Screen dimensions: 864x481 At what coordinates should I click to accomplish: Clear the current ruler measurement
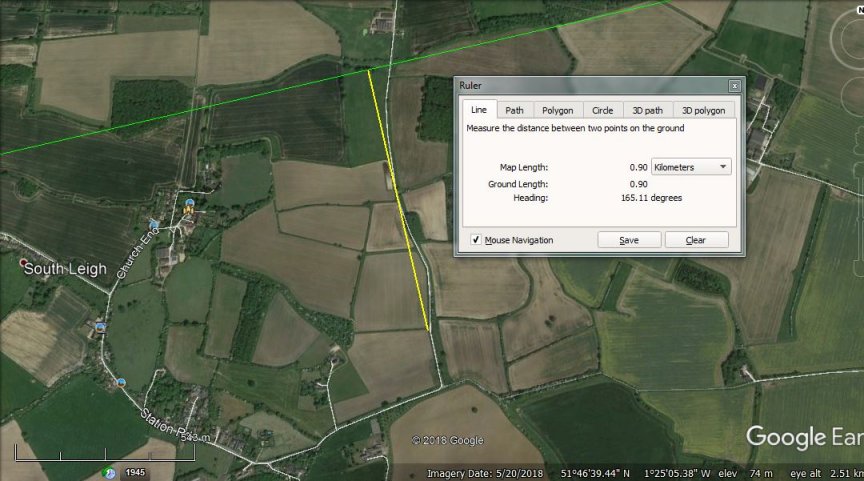[695, 240]
